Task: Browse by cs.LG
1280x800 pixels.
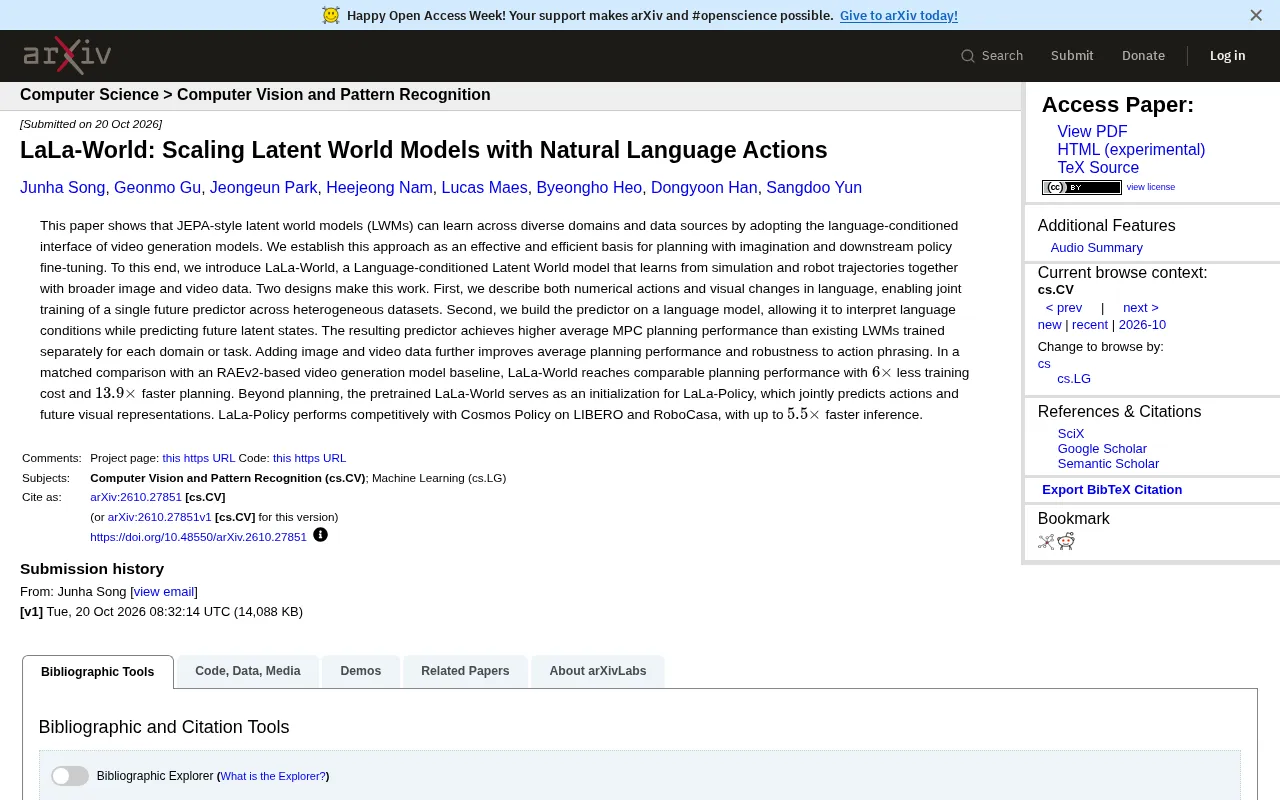Action: [x=1074, y=379]
